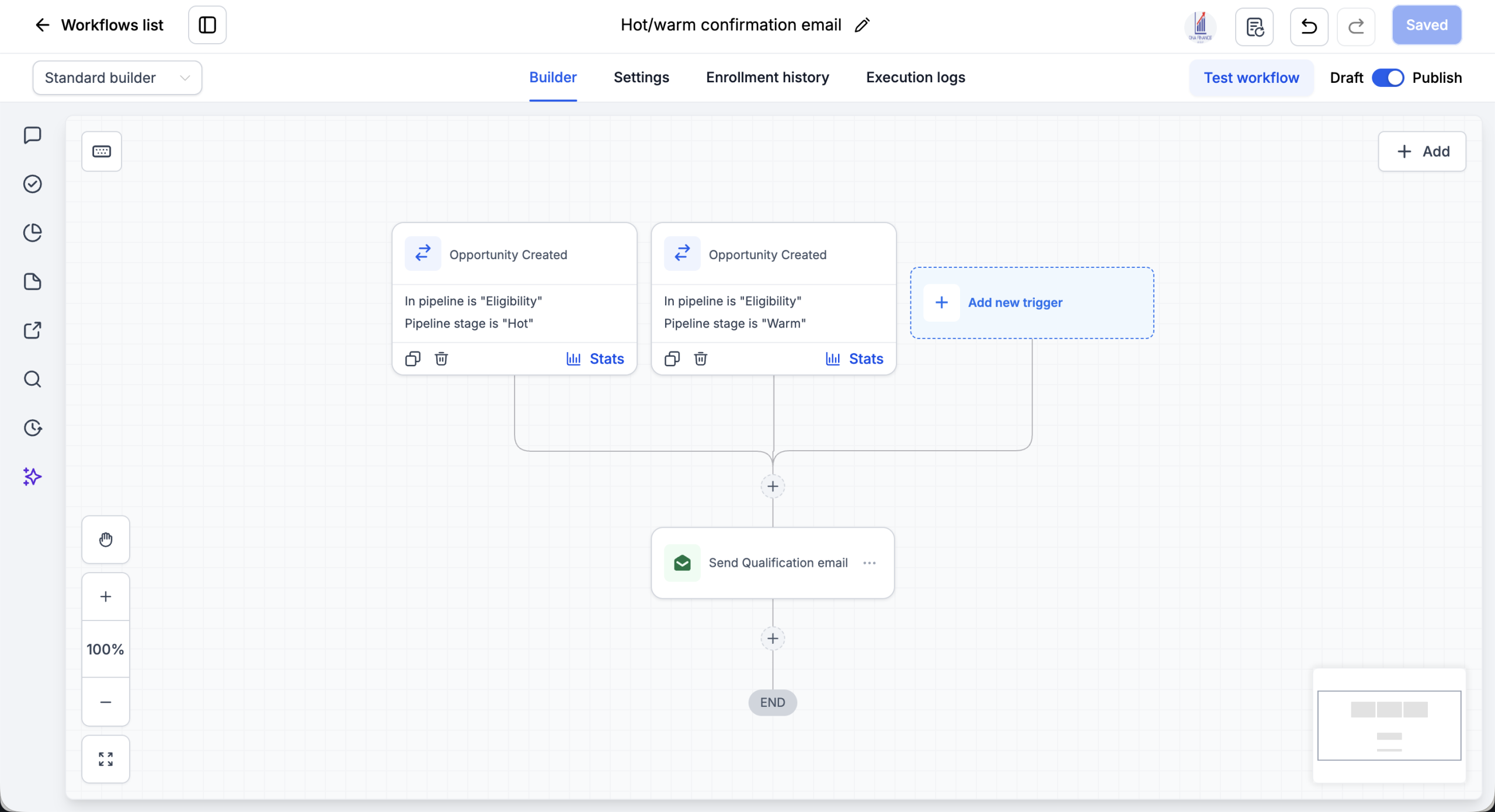Open the checkmark circle sidebar icon
Image resolution: width=1495 pixels, height=812 pixels.
tap(33, 184)
